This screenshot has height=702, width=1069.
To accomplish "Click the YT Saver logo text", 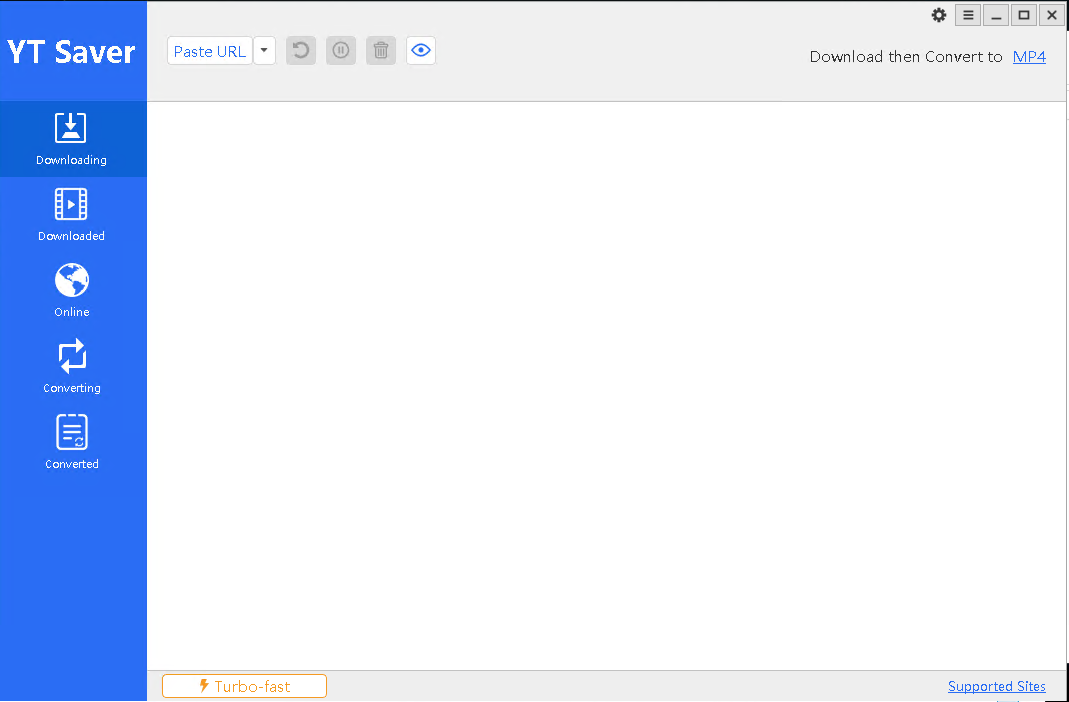I will pyautogui.click(x=72, y=52).
